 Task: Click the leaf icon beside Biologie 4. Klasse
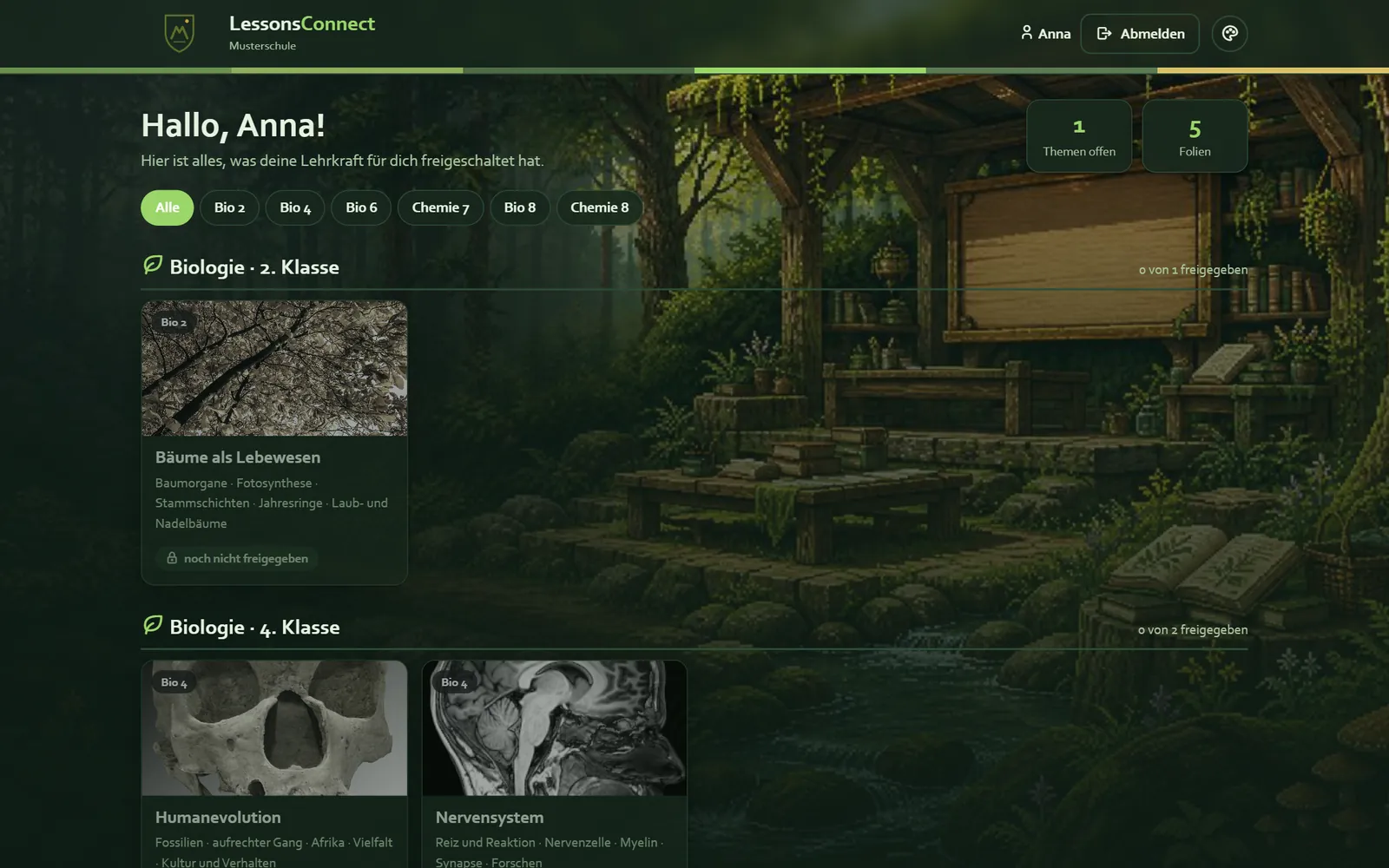pyautogui.click(x=153, y=625)
